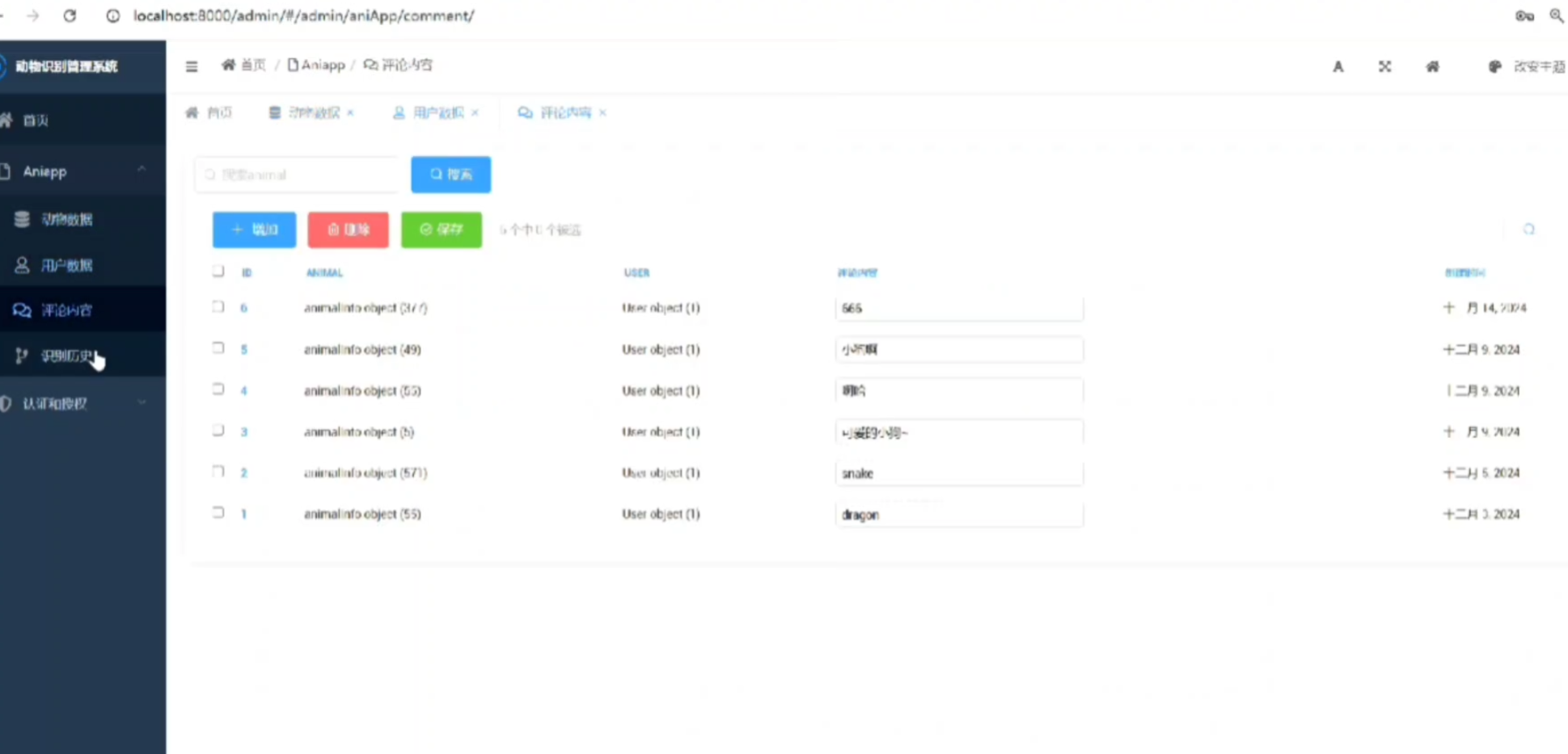Toggle the select-all checkbox in header
Image resolution: width=1568 pixels, height=754 pixels.
pos(218,272)
